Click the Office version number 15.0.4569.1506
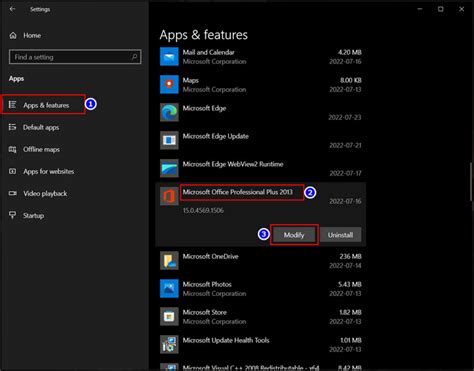Screen dimensions: 474x371 (203, 210)
